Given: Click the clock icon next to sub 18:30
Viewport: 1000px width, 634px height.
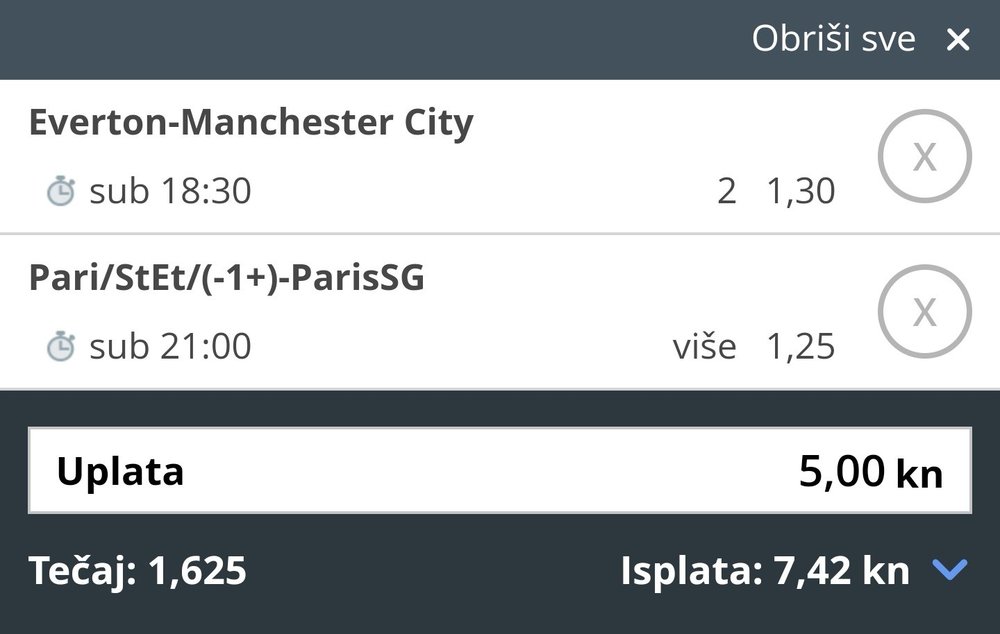Looking at the screenshot, I should 61,191.
